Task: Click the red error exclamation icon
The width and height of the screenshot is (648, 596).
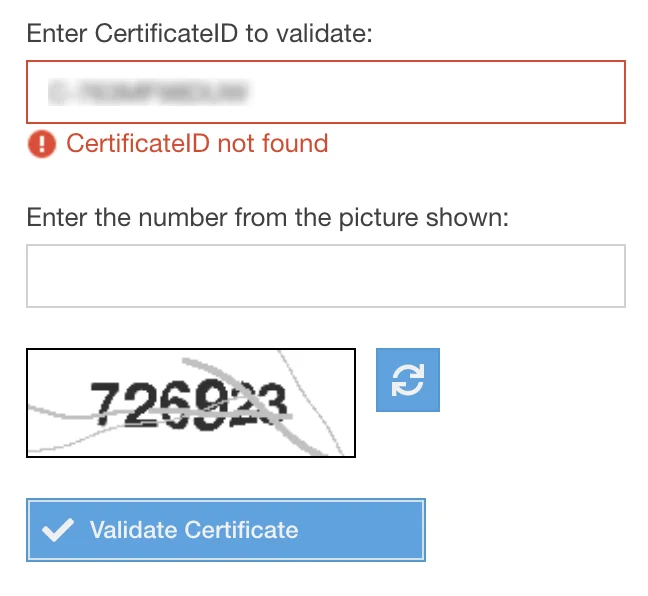Action: pos(42,144)
